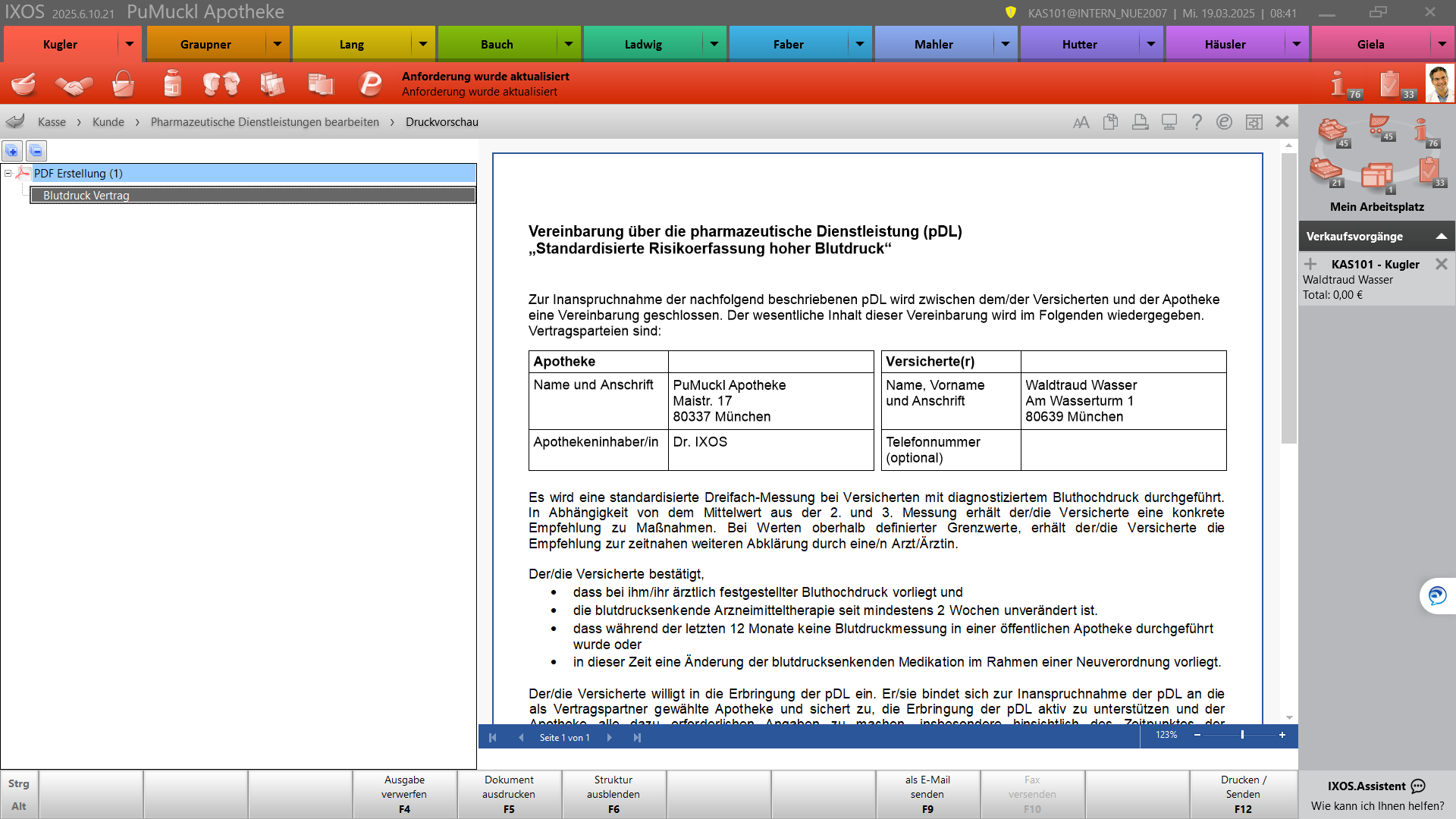The image size is (1456, 819).
Task: Open the mortar and pestle Kasse icon
Action: pyautogui.click(x=24, y=83)
